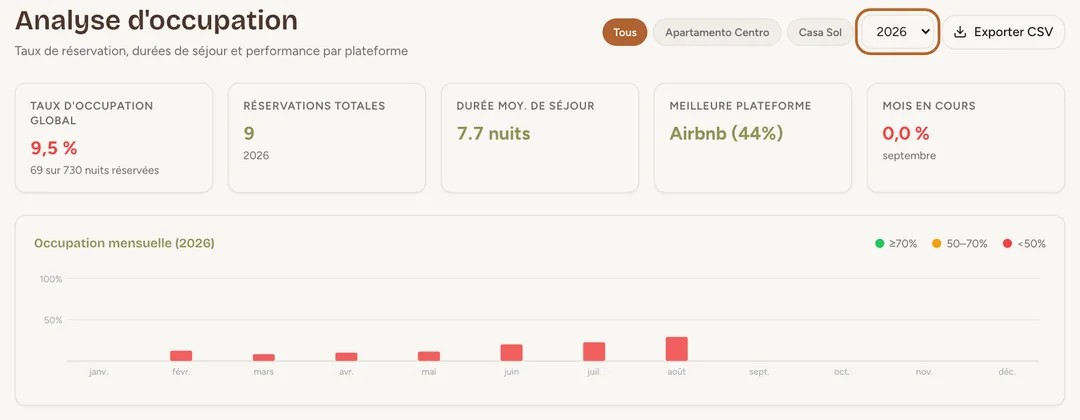Click the green ≥70% legend dot
The height and width of the screenshot is (420, 1080).
880,243
